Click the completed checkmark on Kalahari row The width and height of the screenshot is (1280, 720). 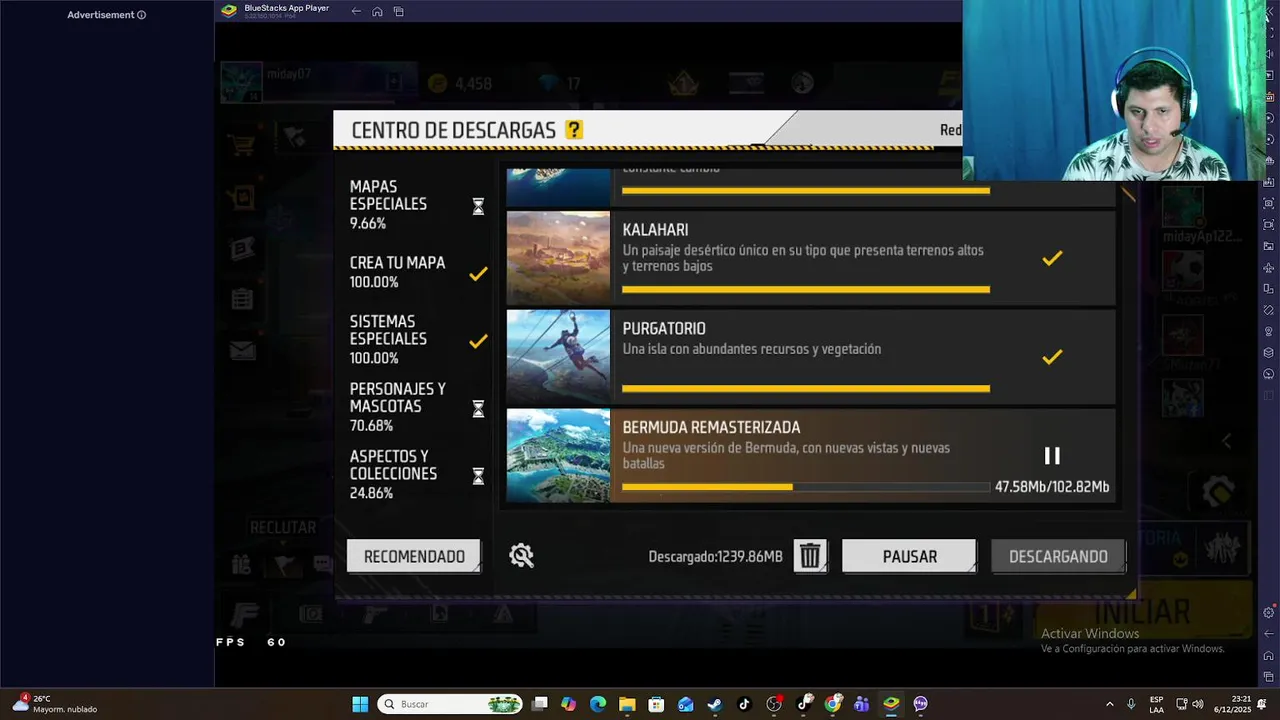click(1052, 258)
